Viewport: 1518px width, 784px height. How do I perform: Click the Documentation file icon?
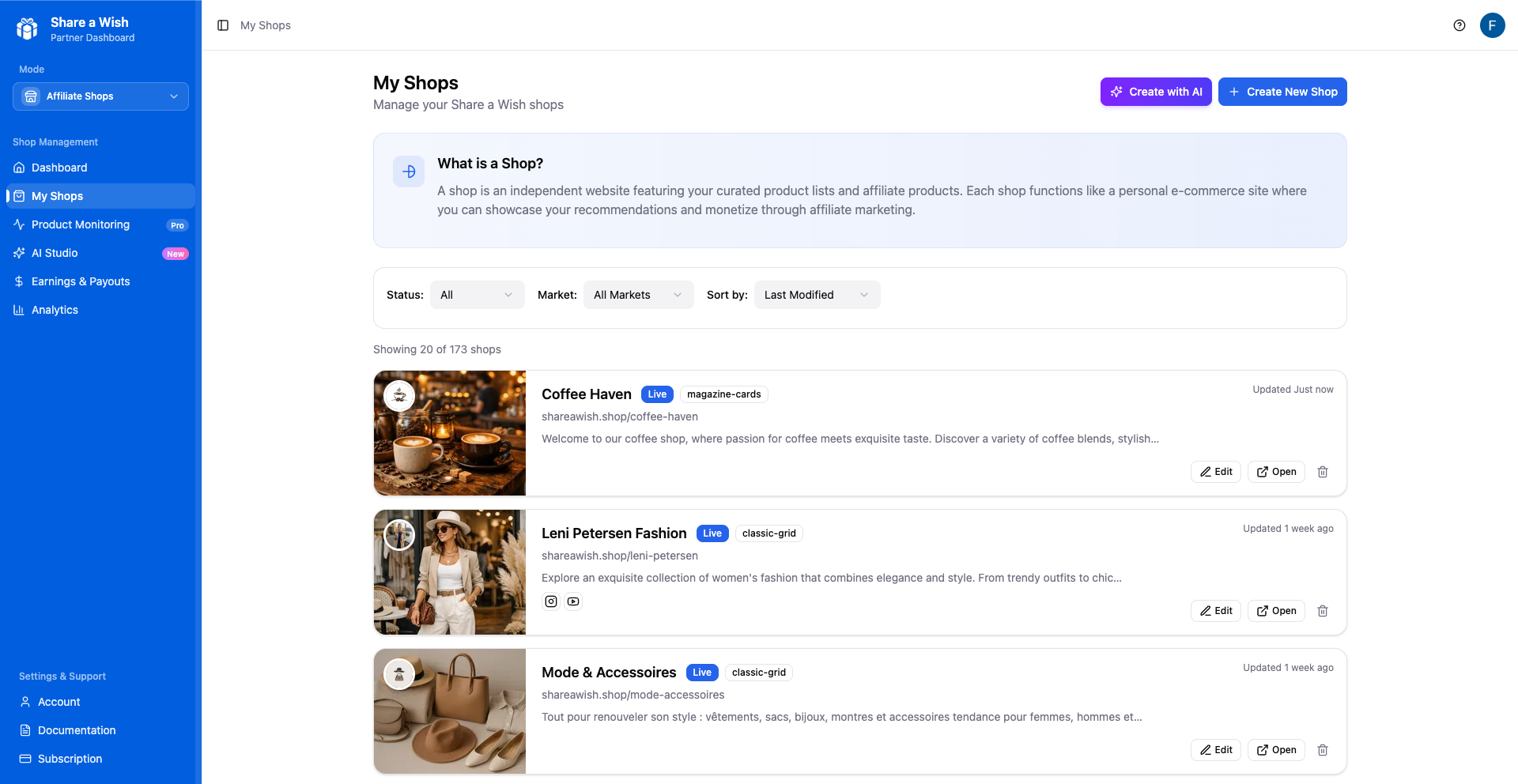[x=25, y=730]
